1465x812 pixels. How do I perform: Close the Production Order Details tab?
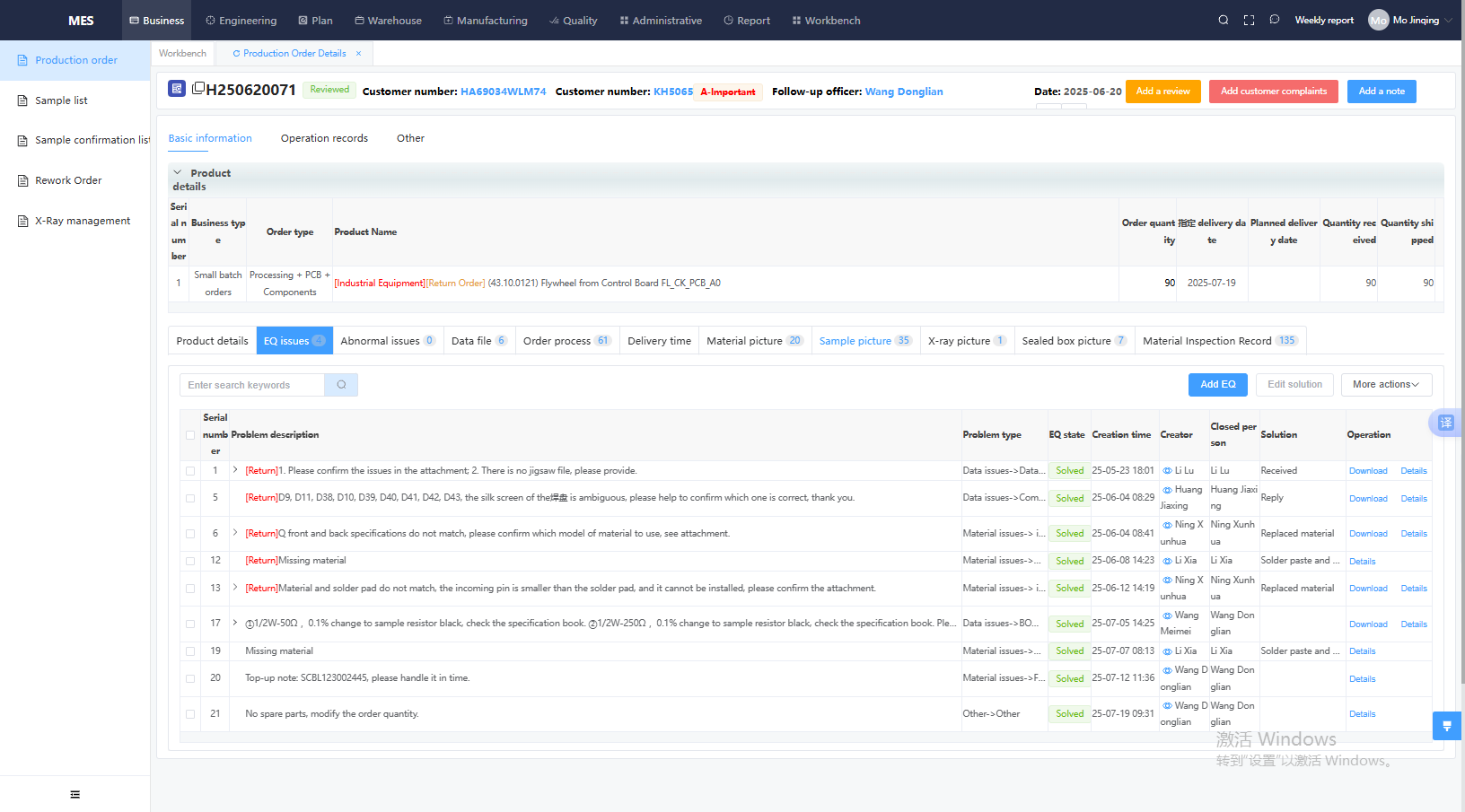pyautogui.click(x=358, y=54)
